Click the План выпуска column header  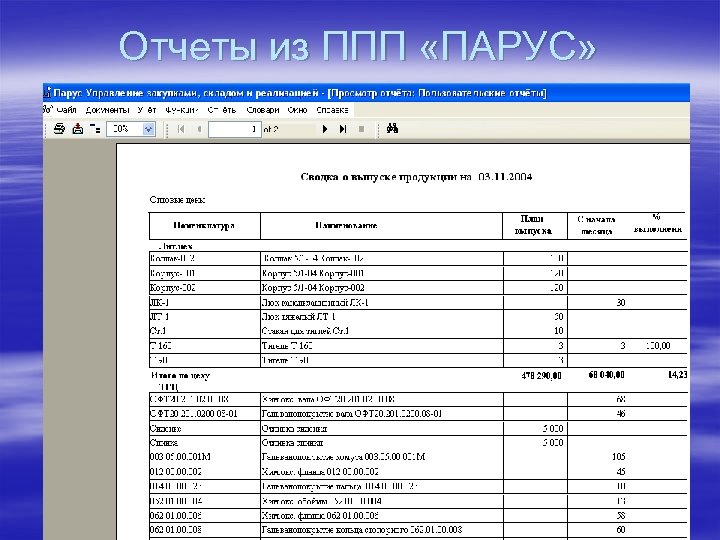[x=533, y=225]
